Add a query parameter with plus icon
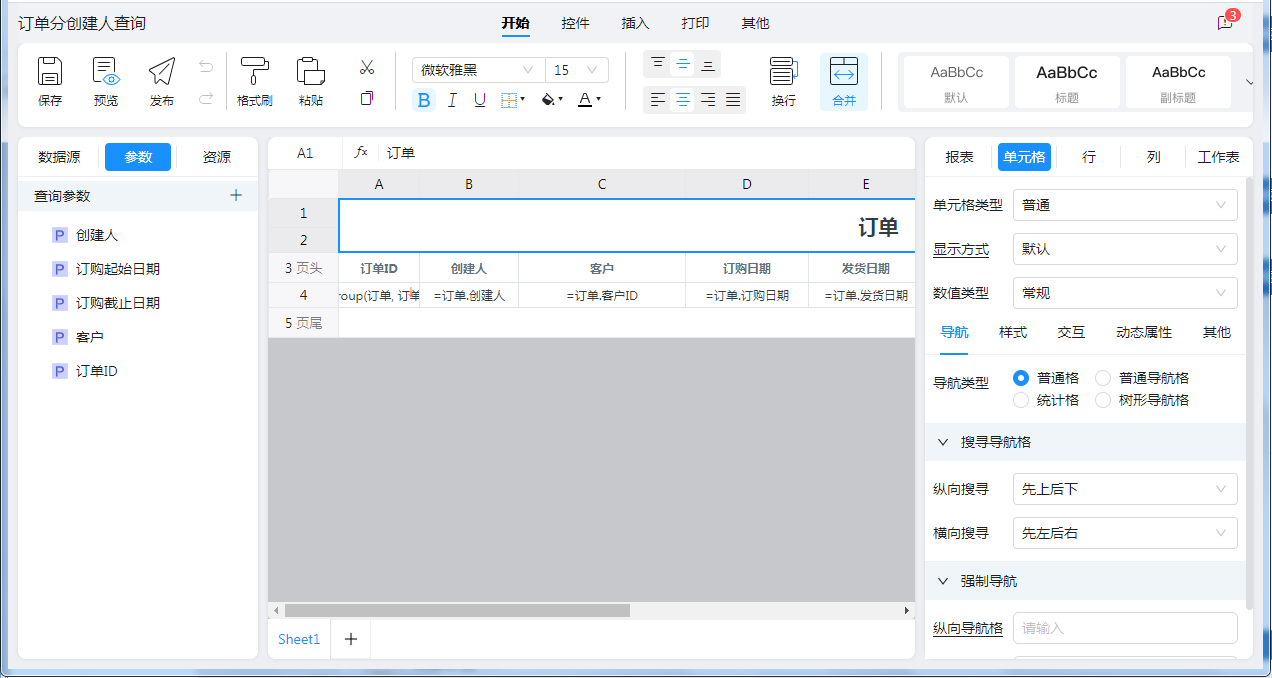The width and height of the screenshot is (1272, 678). pyautogui.click(x=236, y=196)
